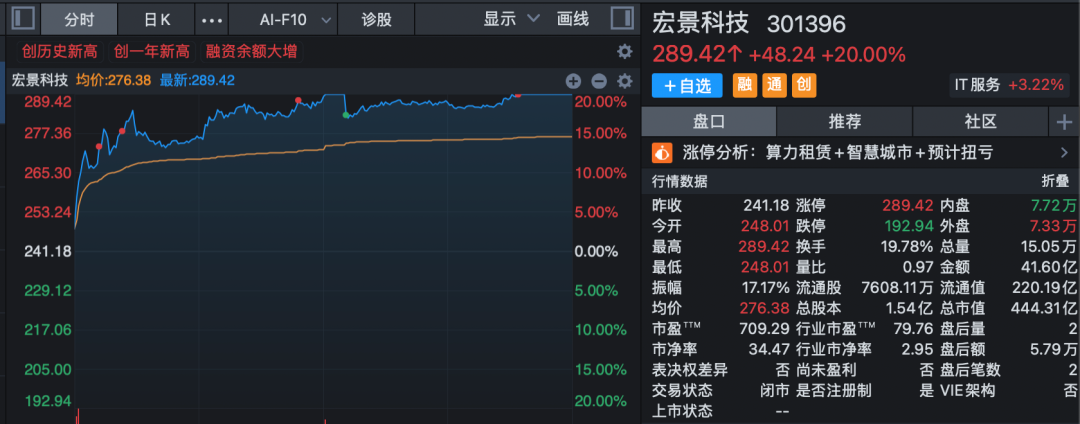Click 最新:289.42 legend label
The image size is (1080, 424).
[197, 81]
